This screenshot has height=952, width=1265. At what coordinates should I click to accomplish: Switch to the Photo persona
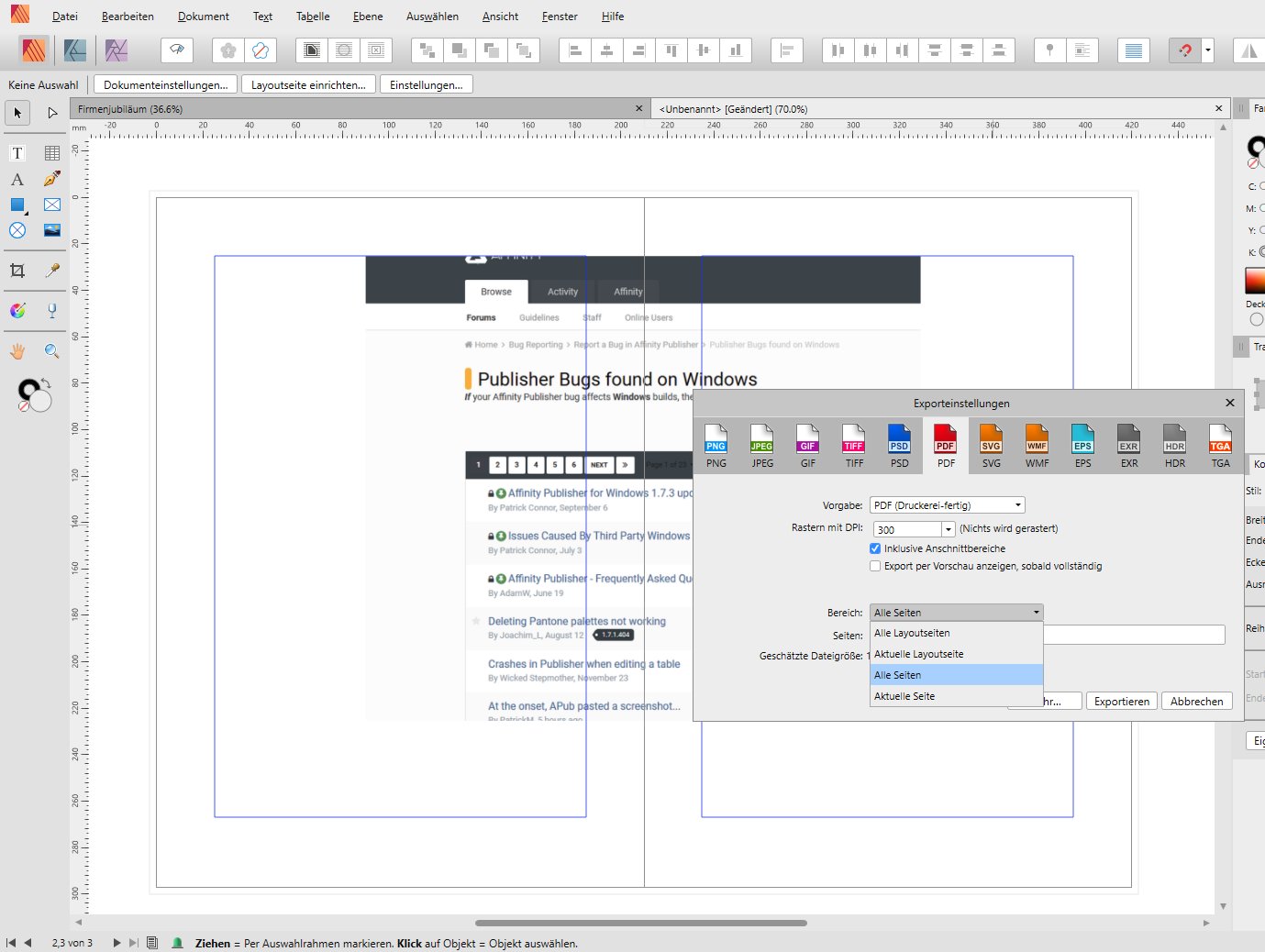click(x=117, y=50)
